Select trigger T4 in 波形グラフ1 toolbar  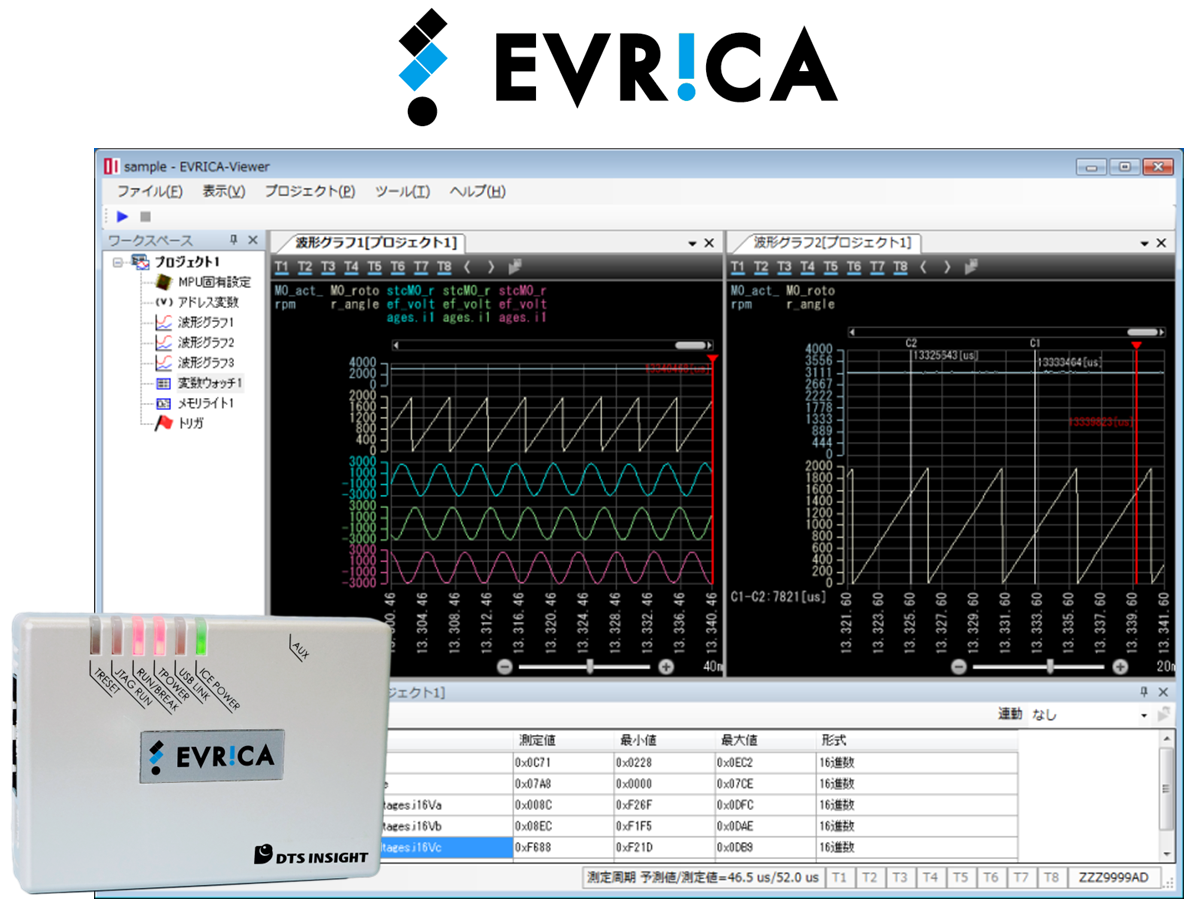tap(351, 267)
